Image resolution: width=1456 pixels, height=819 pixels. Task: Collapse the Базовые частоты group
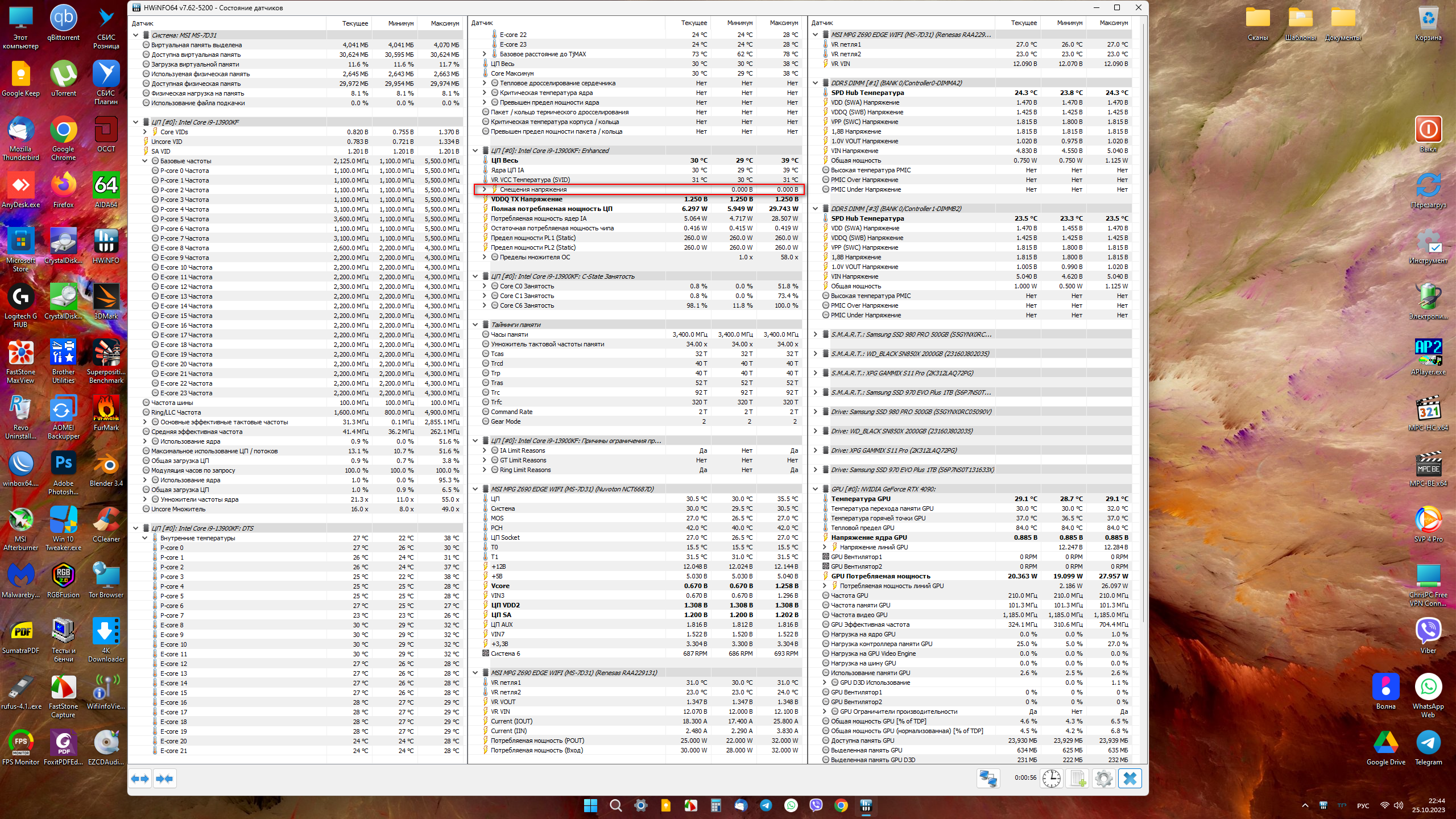145,161
